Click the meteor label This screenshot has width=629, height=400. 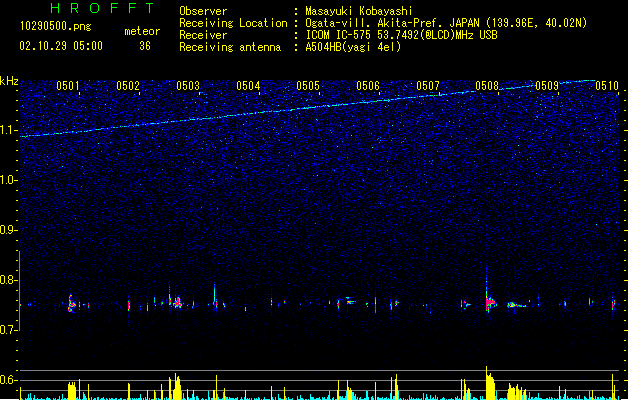[x=142, y=31]
